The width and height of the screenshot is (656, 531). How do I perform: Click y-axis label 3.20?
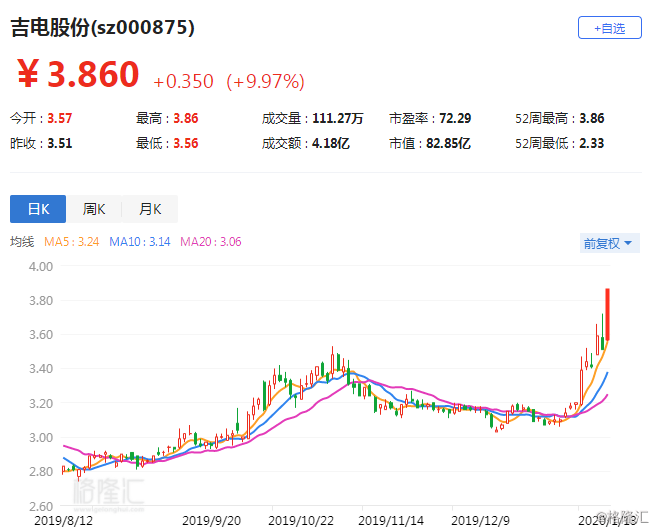41,403
